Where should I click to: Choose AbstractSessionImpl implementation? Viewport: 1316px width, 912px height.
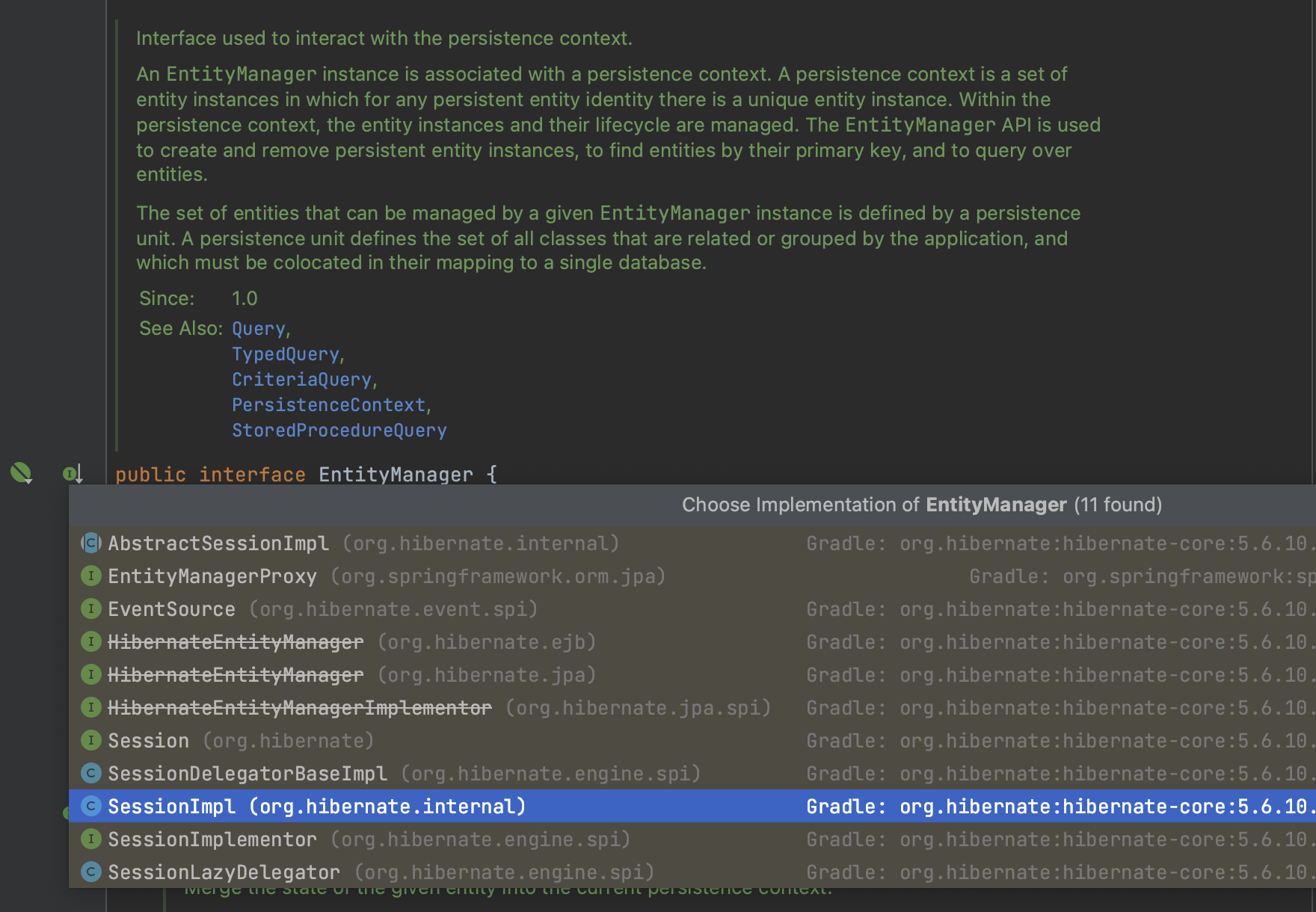[692, 543]
